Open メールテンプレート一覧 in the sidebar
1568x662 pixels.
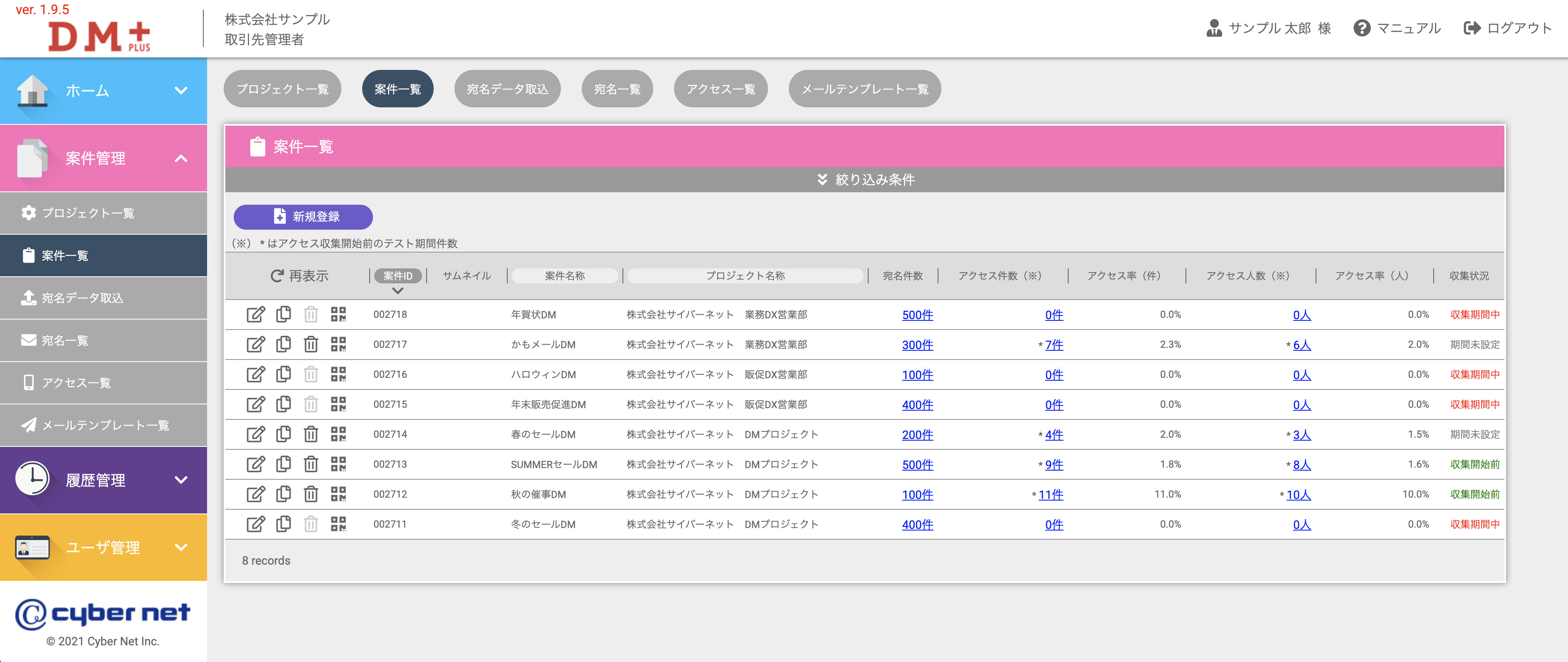104,425
